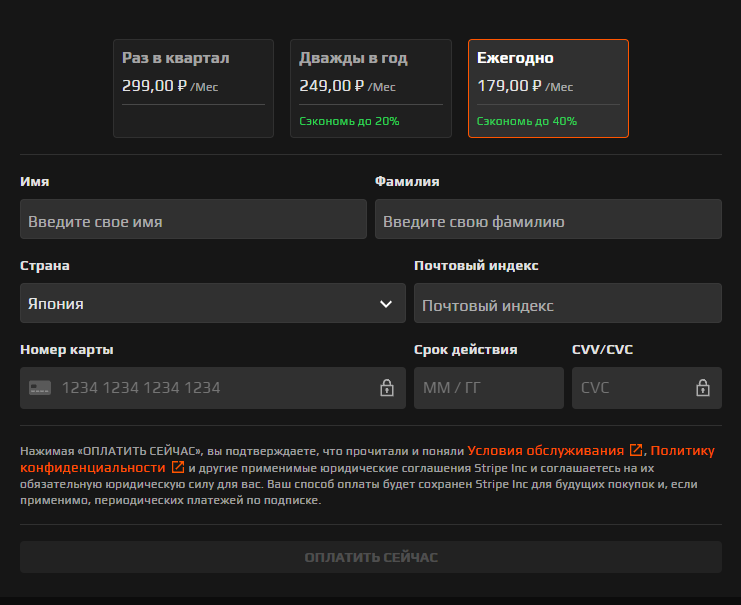Click the Фамилия input field

pyautogui.click(x=548, y=219)
